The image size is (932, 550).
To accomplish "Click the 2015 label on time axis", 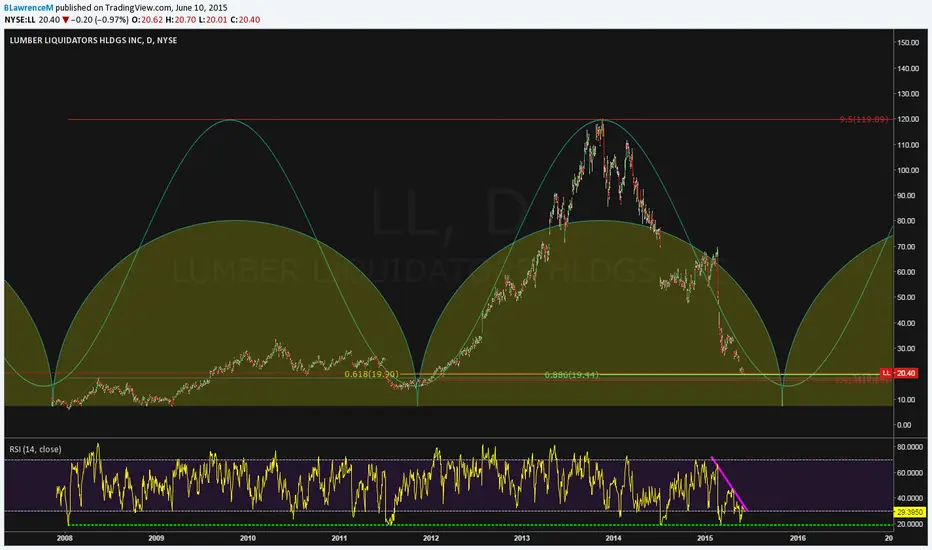I will (705, 538).
